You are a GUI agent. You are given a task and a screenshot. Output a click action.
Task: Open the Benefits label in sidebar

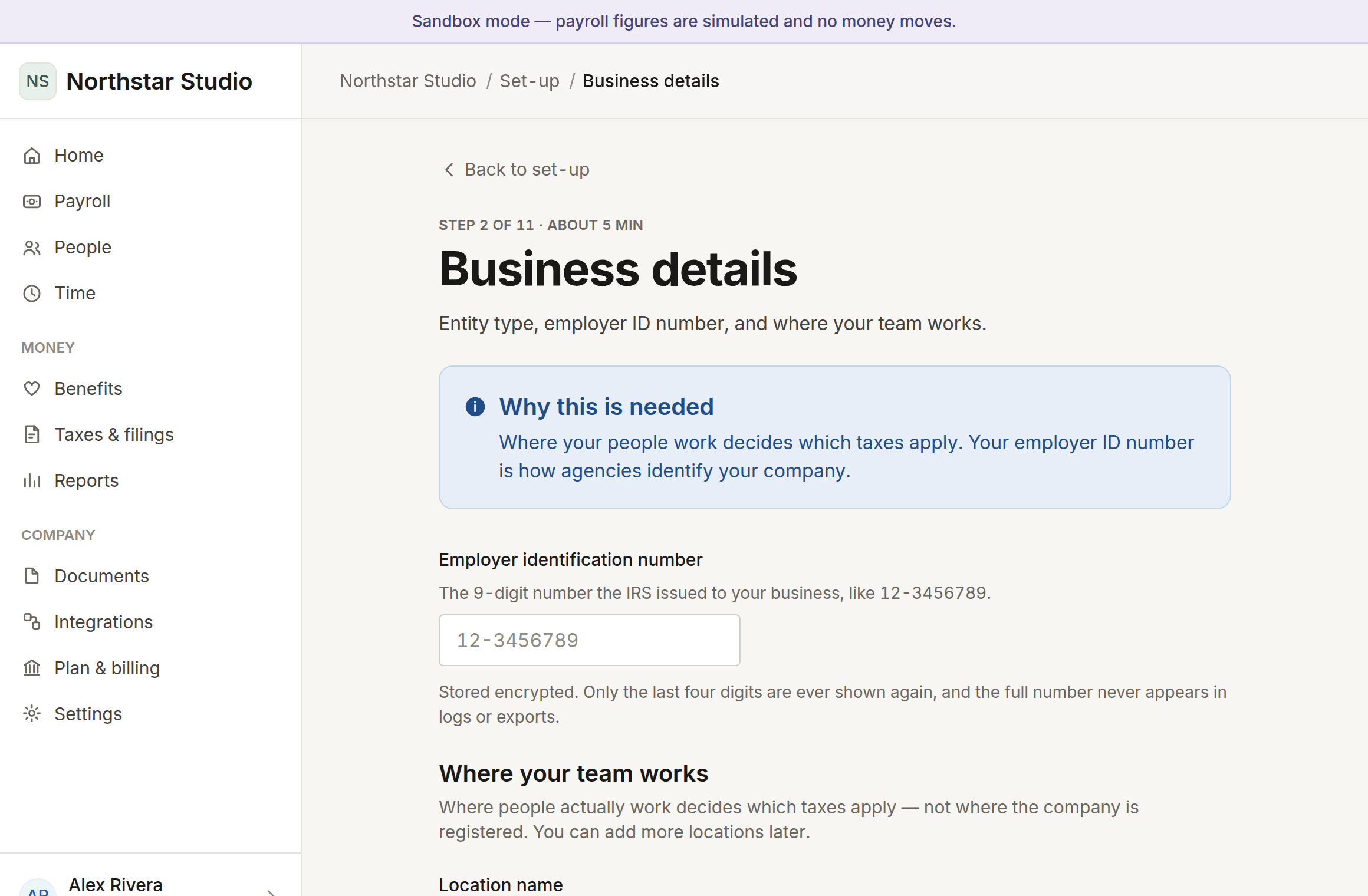click(88, 389)
